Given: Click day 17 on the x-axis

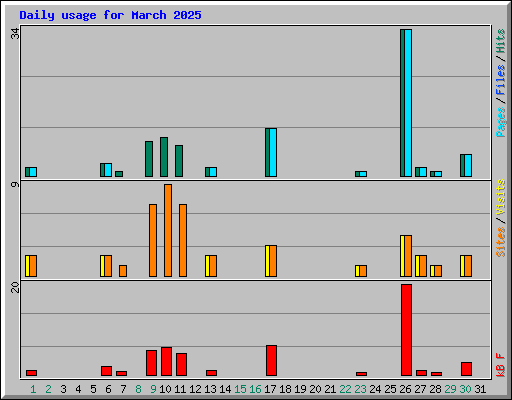Looking at the screenshot, I should (x=270, y=389).
